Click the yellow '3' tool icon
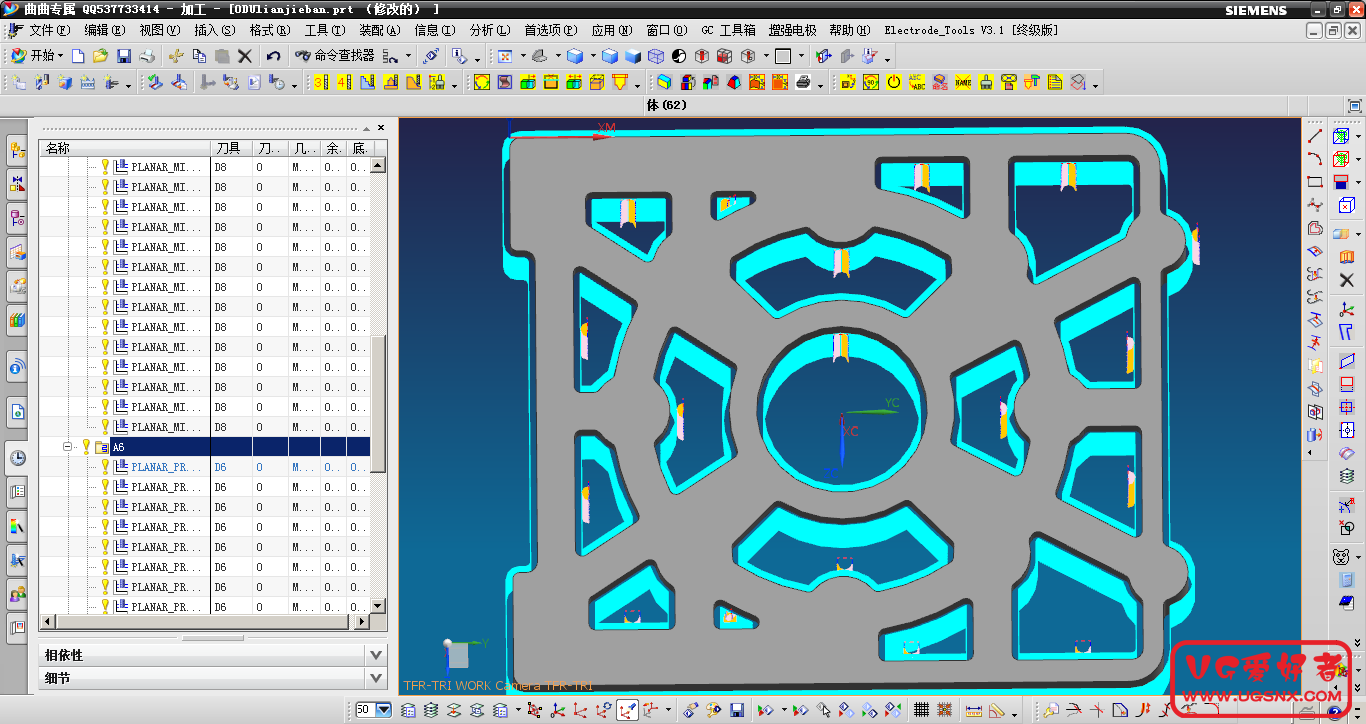The width and height of the screenshot is (1366, 724). [321, 82]
